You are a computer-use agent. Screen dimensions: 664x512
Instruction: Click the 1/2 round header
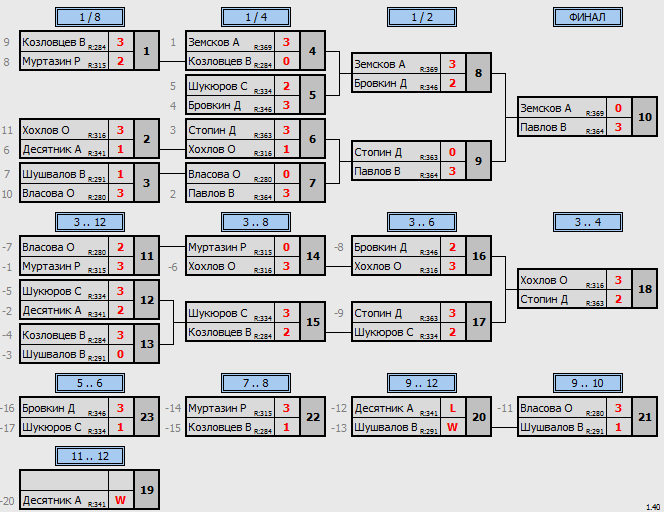click(422, 17)
